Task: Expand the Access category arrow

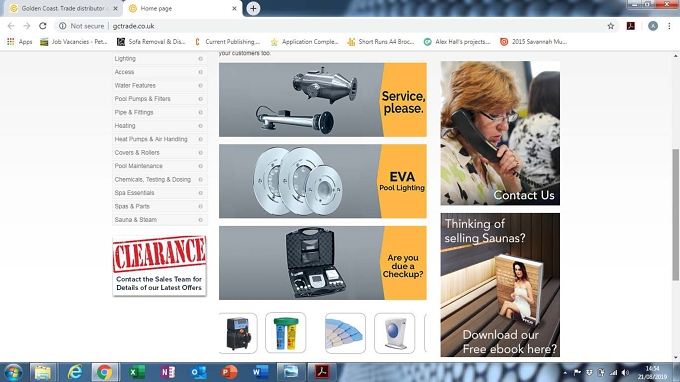Action: (x=200, y=72)
